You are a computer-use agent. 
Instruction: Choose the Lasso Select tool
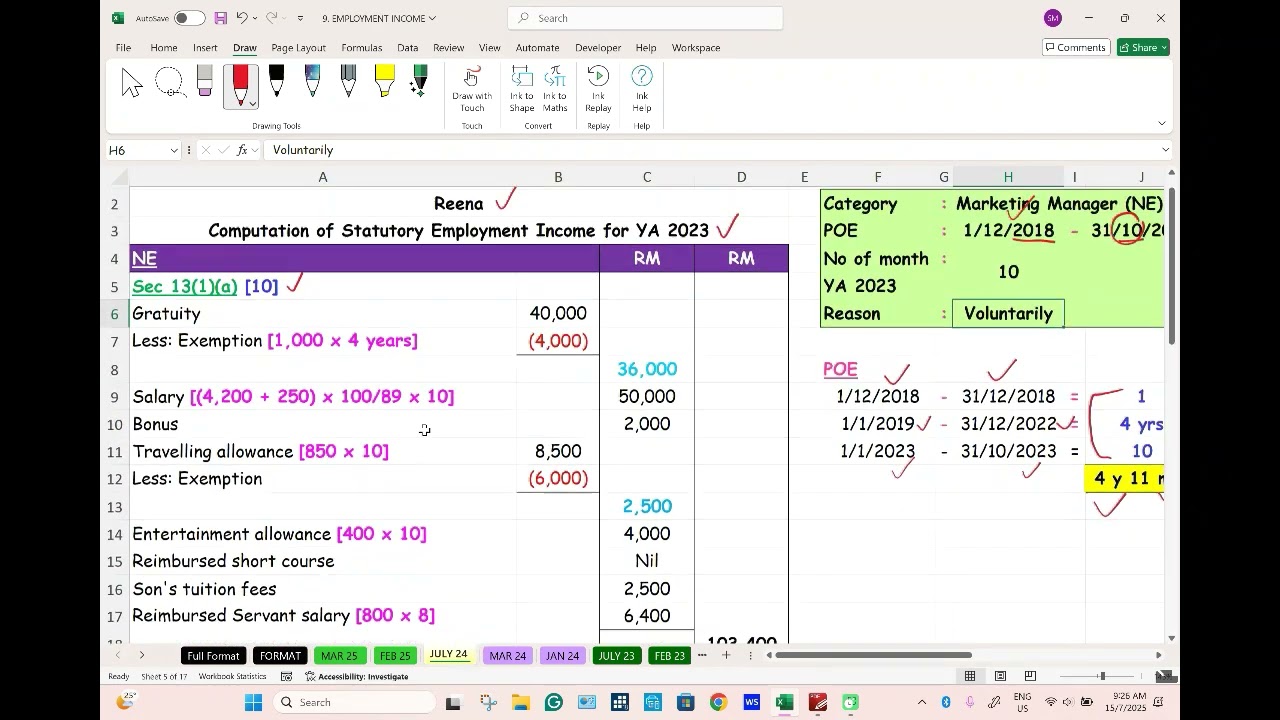pos(169,83)
